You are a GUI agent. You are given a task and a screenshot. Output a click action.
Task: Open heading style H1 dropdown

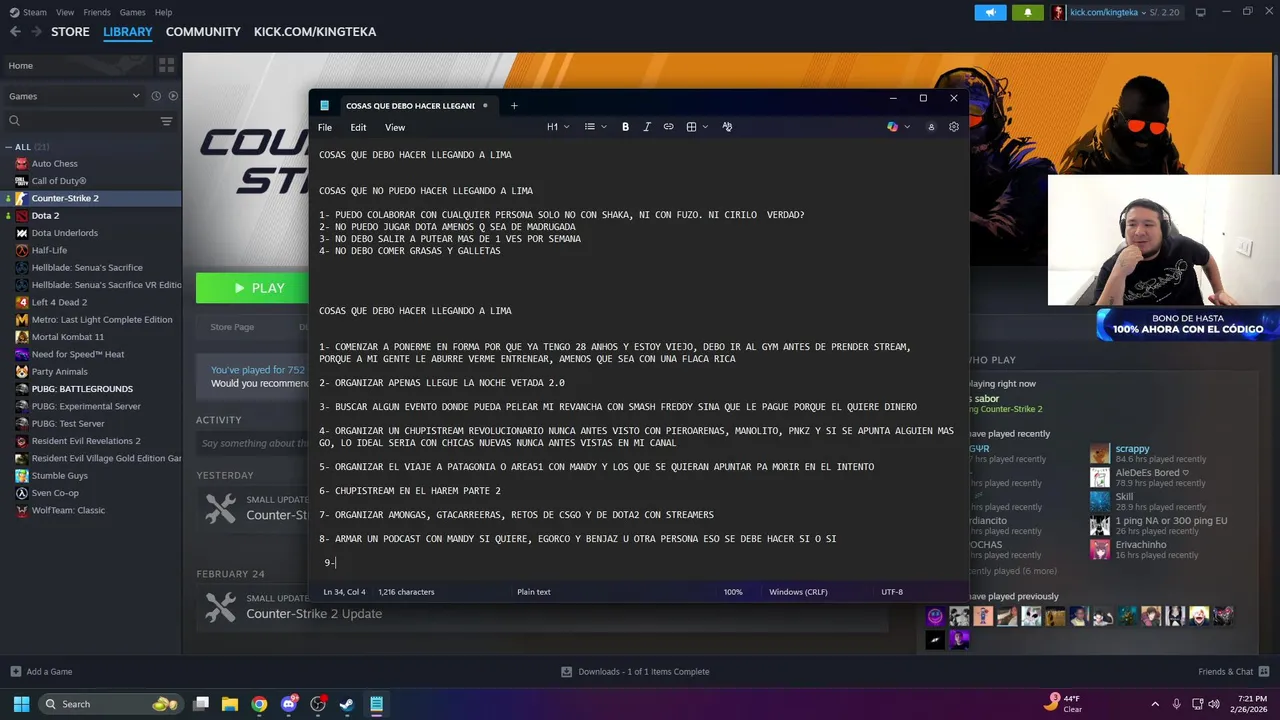[558, 127]
